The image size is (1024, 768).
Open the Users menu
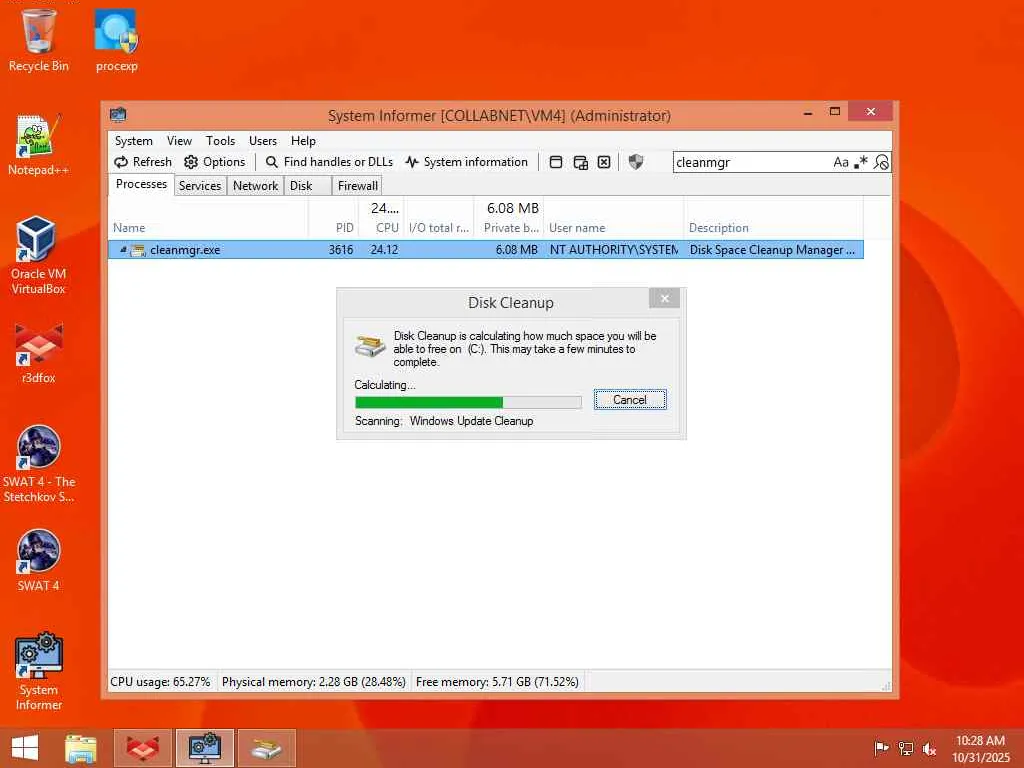263,141
